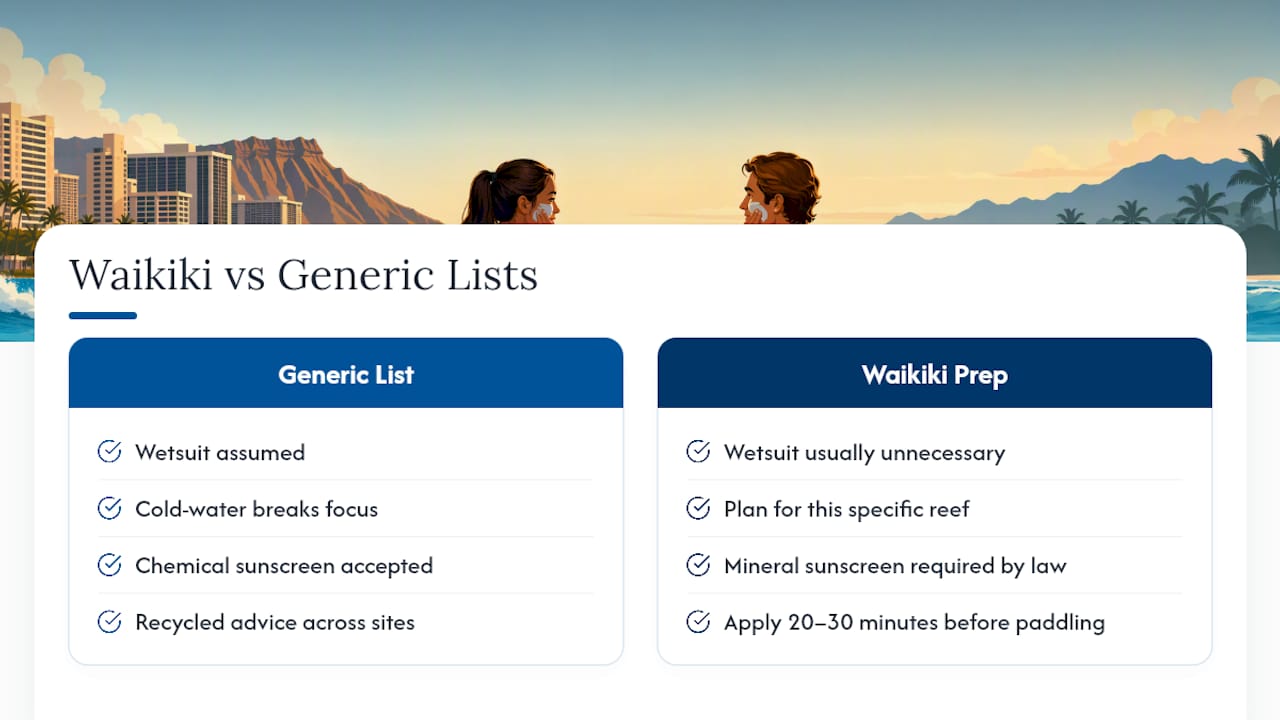Click the checkmark icon beside Wetsuit usually unnecessary
The image size is (1280, 720).
[698, 452]
